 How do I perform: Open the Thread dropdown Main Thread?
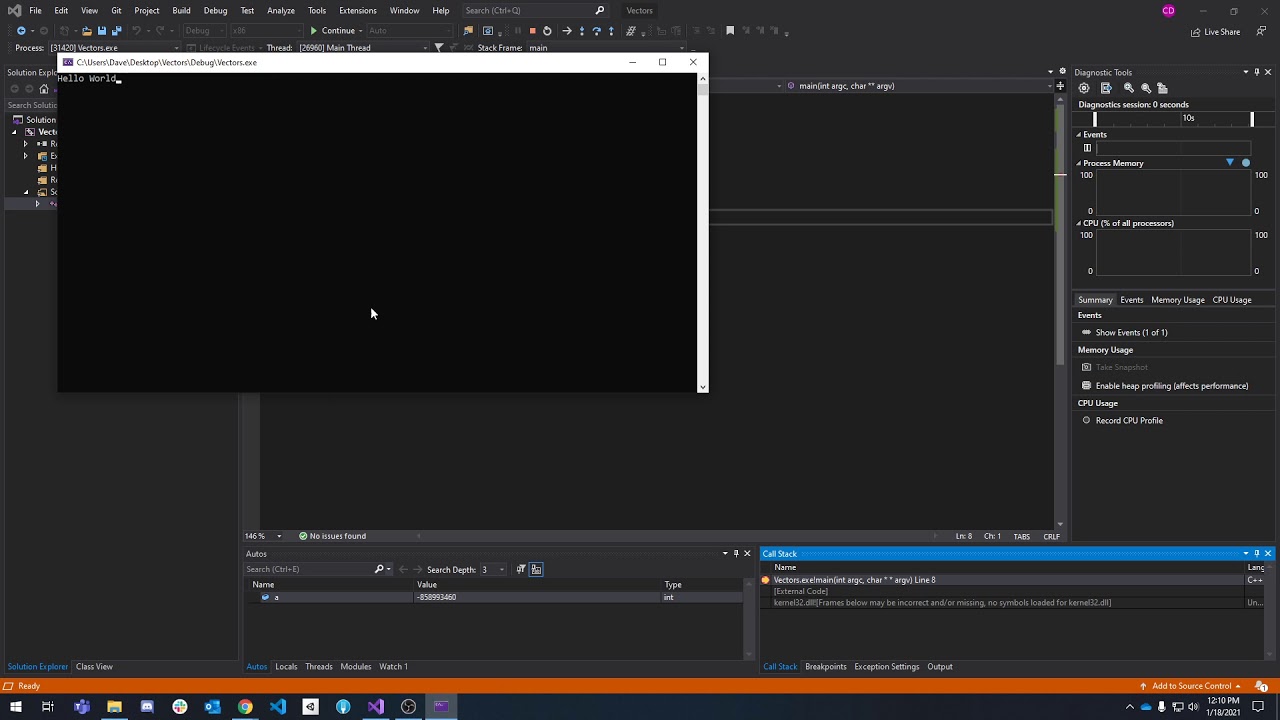[363, 47]
